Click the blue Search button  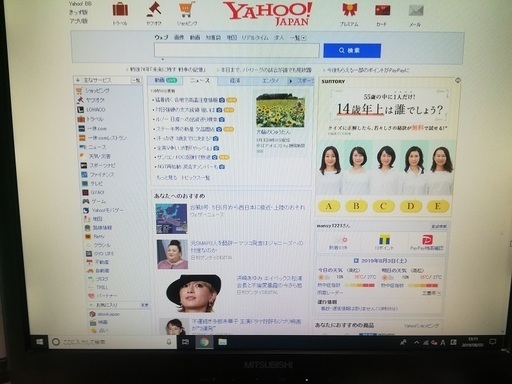tap(352, 51)
